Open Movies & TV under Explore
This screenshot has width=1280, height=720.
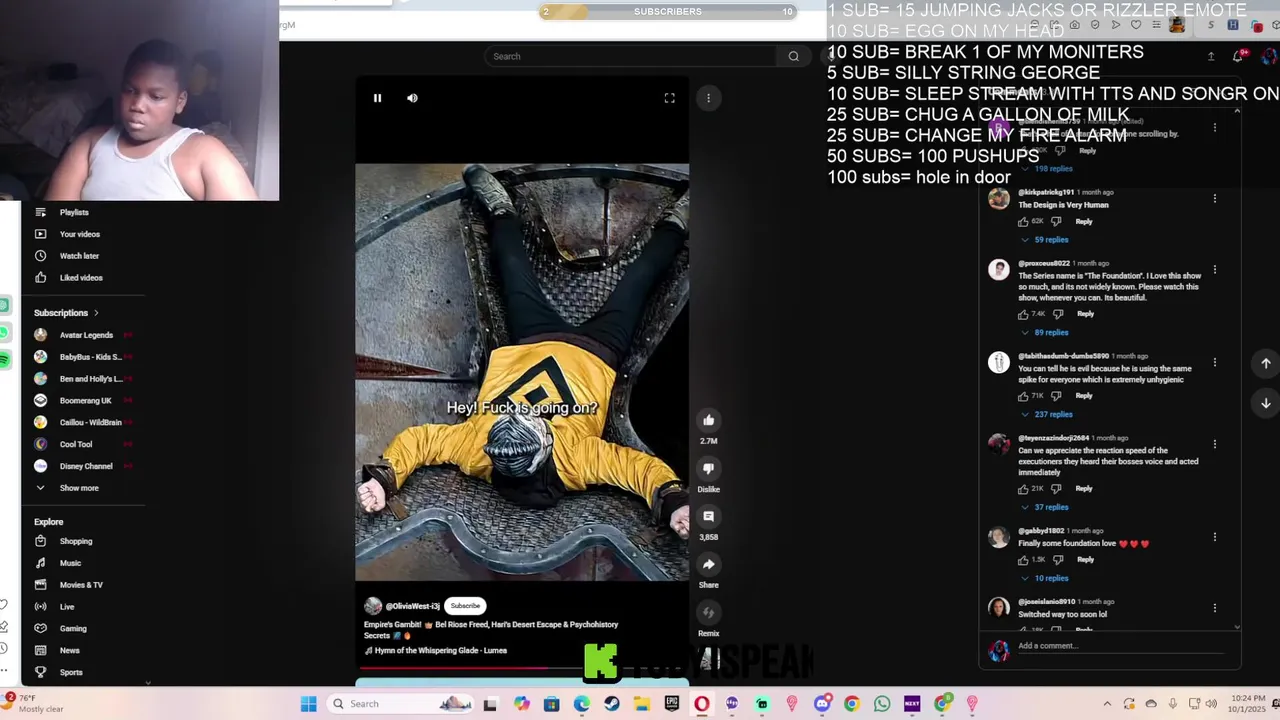coord(83,585)
